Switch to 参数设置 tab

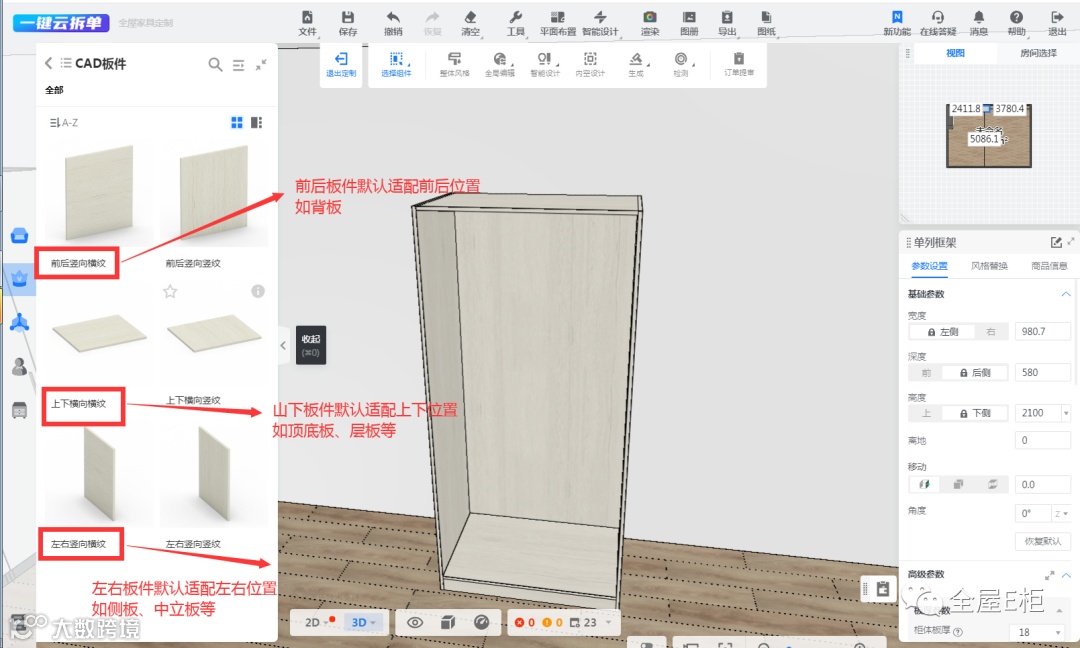click(929, 266)
